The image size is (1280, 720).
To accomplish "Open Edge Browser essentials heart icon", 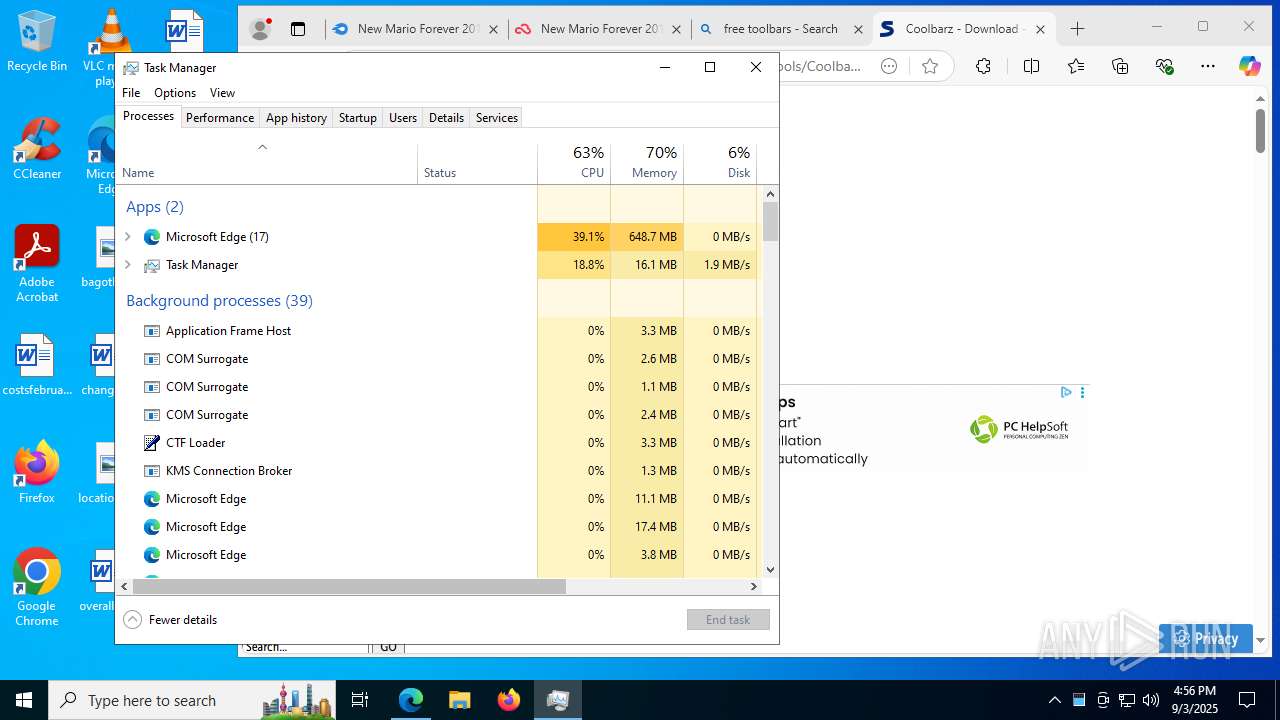I will [x=1164, y=66].
